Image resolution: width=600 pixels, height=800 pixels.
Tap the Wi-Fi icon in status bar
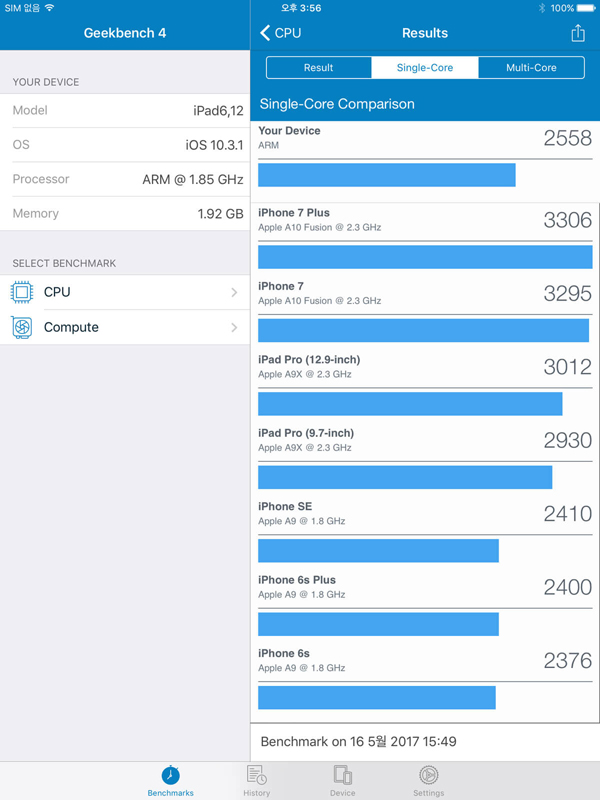coord(49,8)
